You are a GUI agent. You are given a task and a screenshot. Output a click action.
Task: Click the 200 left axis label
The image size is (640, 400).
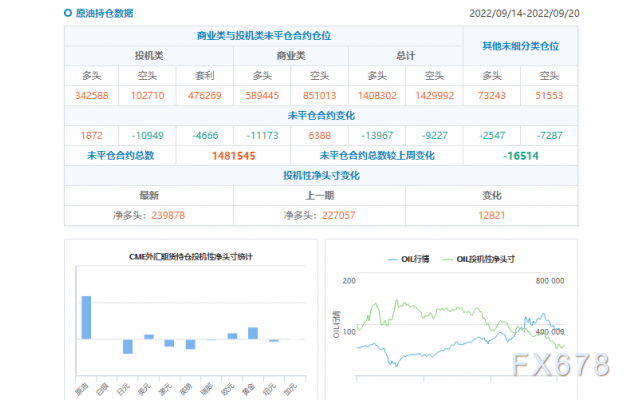click(349, 281)
